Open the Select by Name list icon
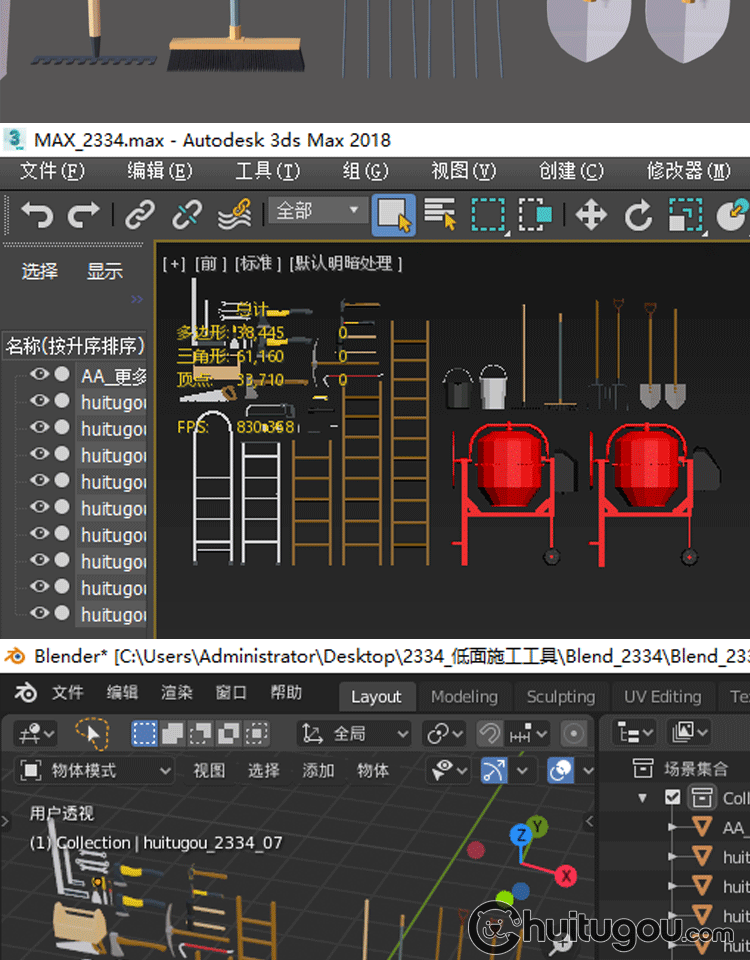This screenshot has height=960, width=750. 440,214
